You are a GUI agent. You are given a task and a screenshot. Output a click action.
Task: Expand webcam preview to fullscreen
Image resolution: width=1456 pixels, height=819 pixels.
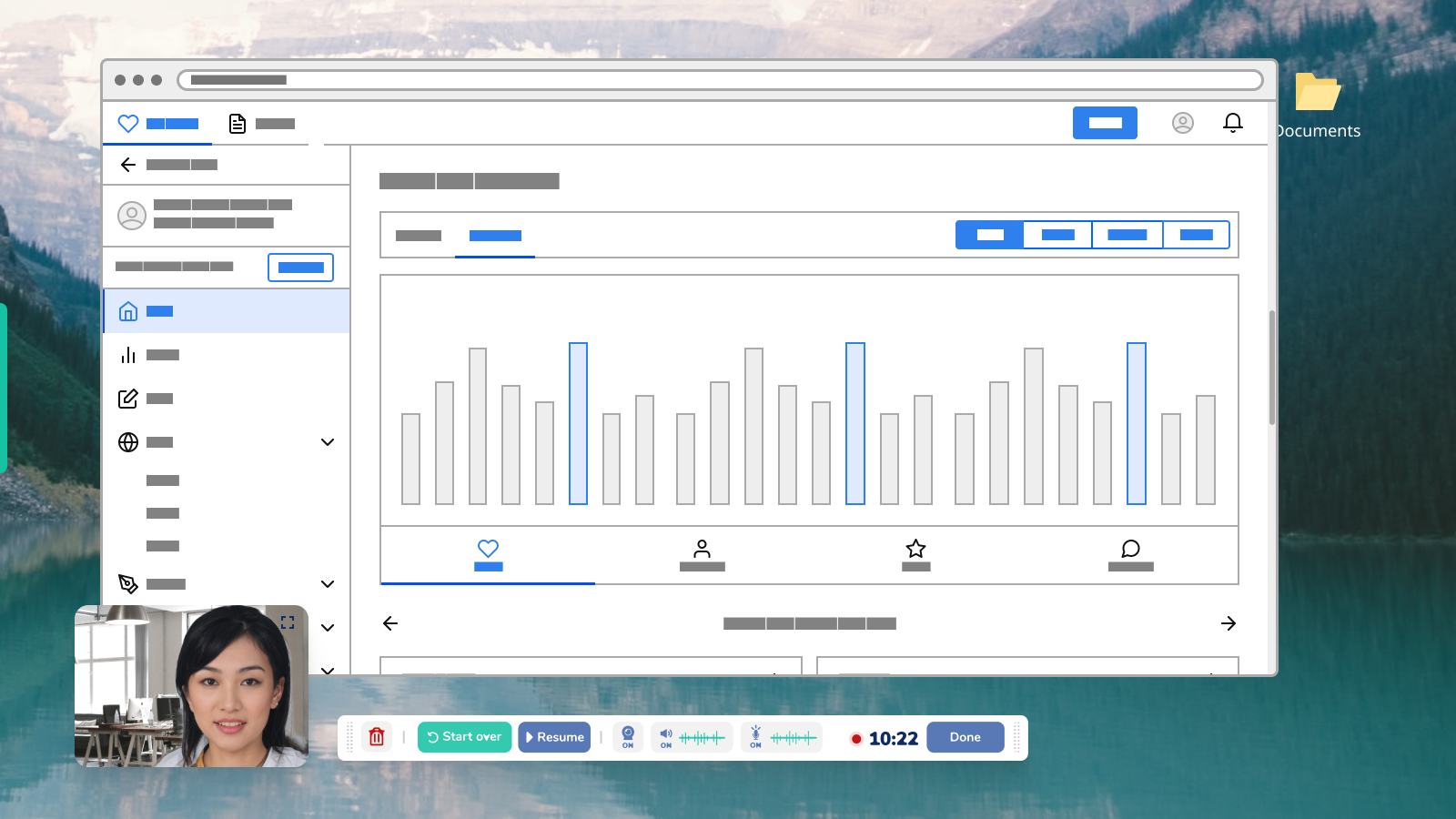(x=288, y=622)
